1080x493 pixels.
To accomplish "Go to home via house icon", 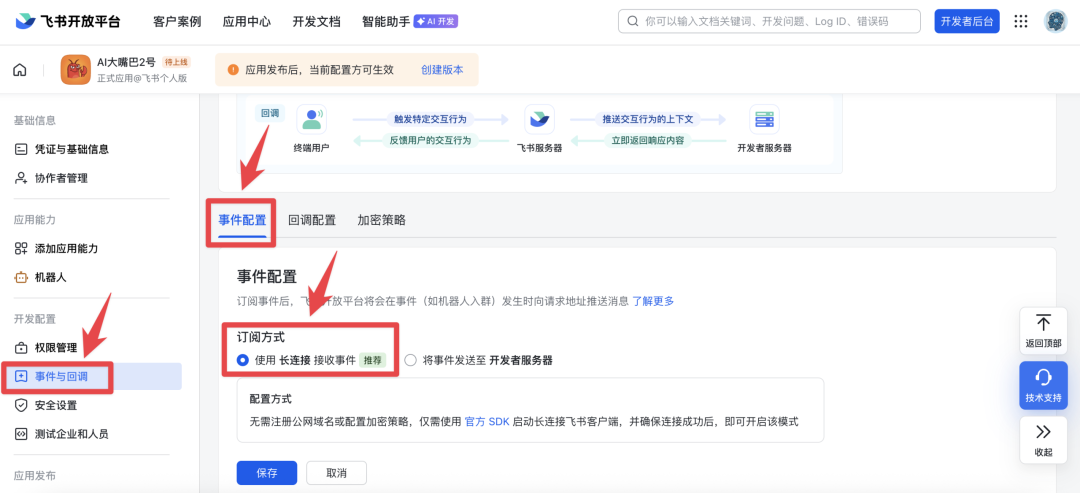I will point(20,70).
